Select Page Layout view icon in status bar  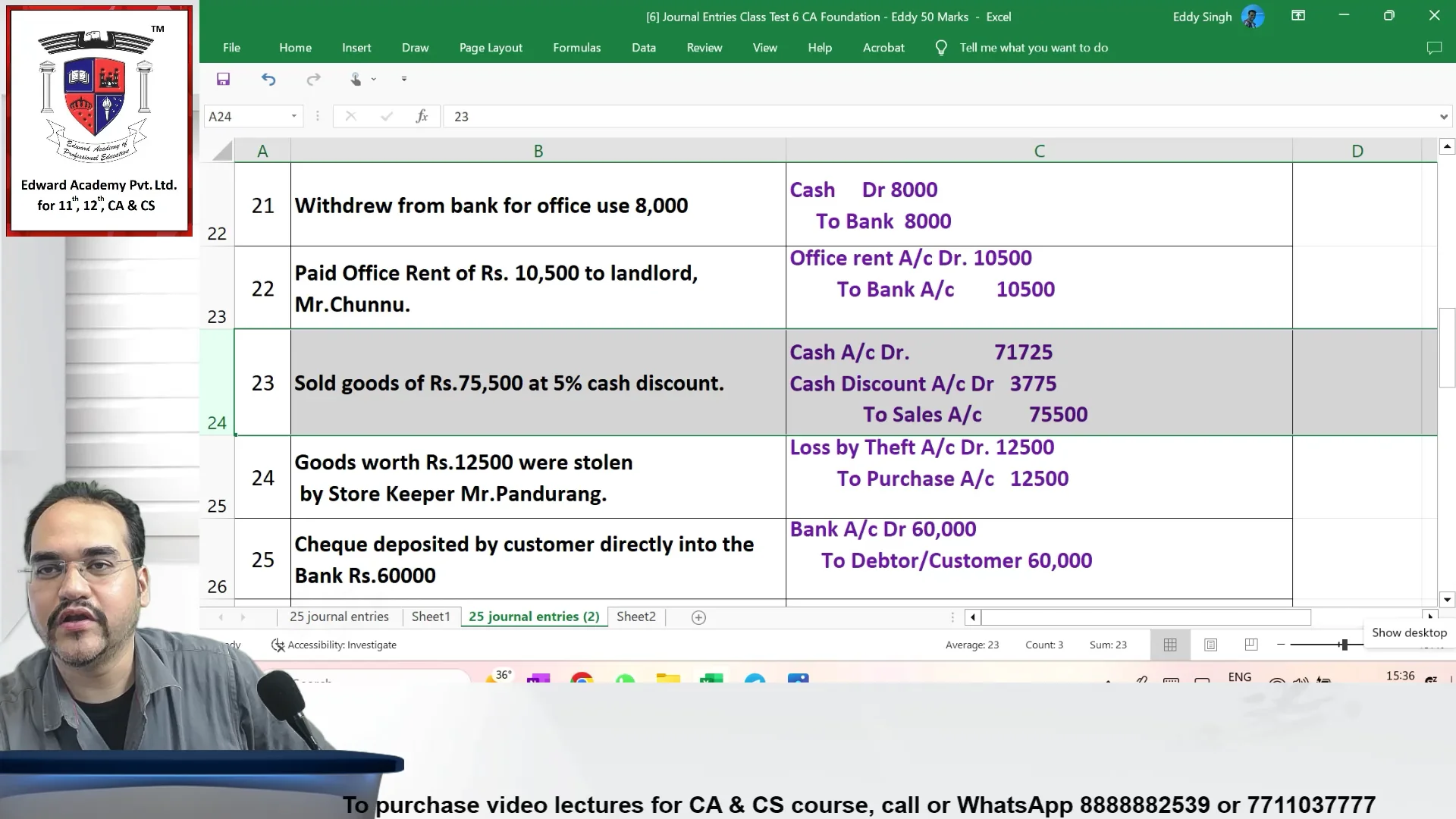(1210, 645)
